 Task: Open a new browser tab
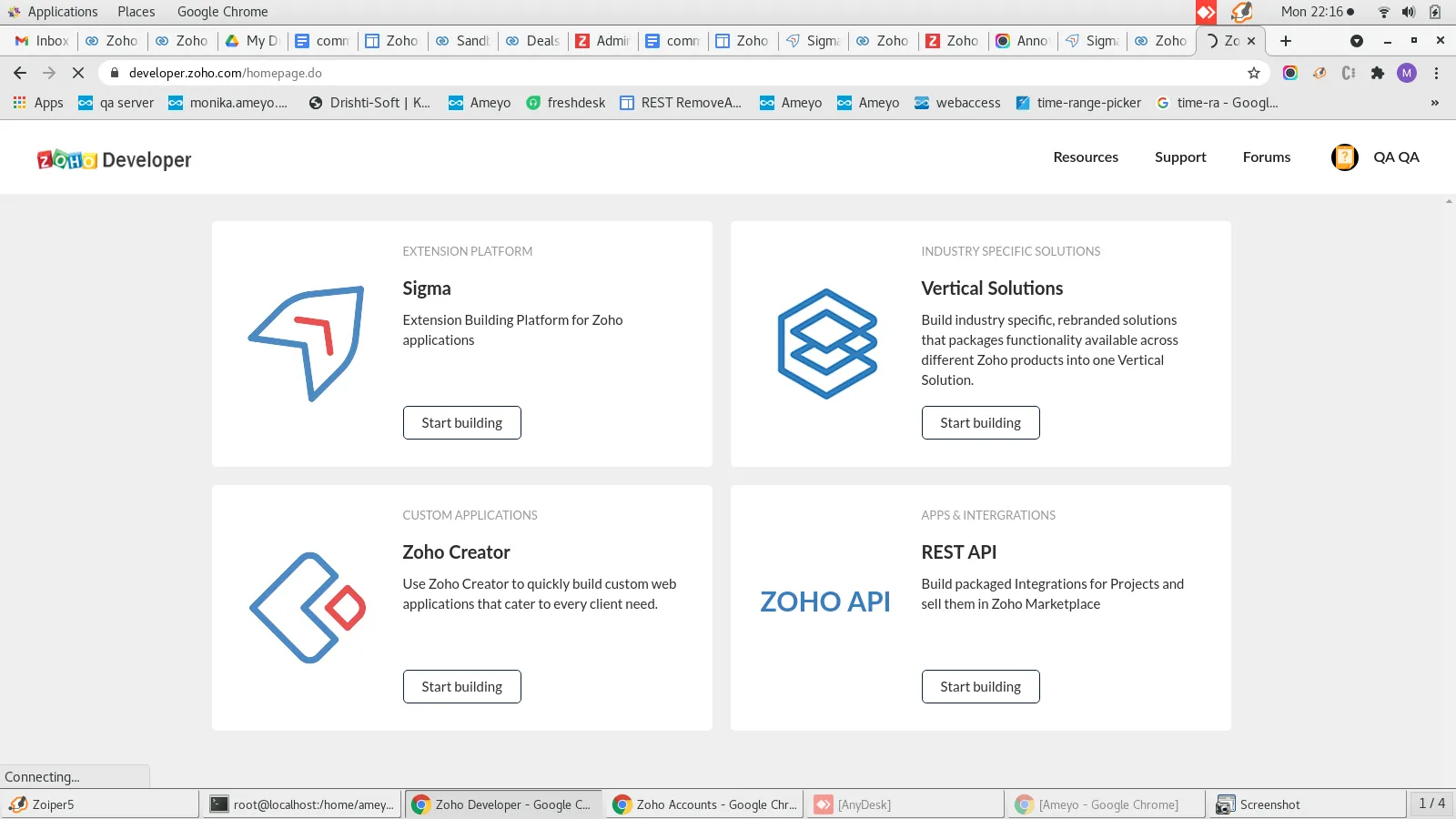click(x=1286, y=41)
